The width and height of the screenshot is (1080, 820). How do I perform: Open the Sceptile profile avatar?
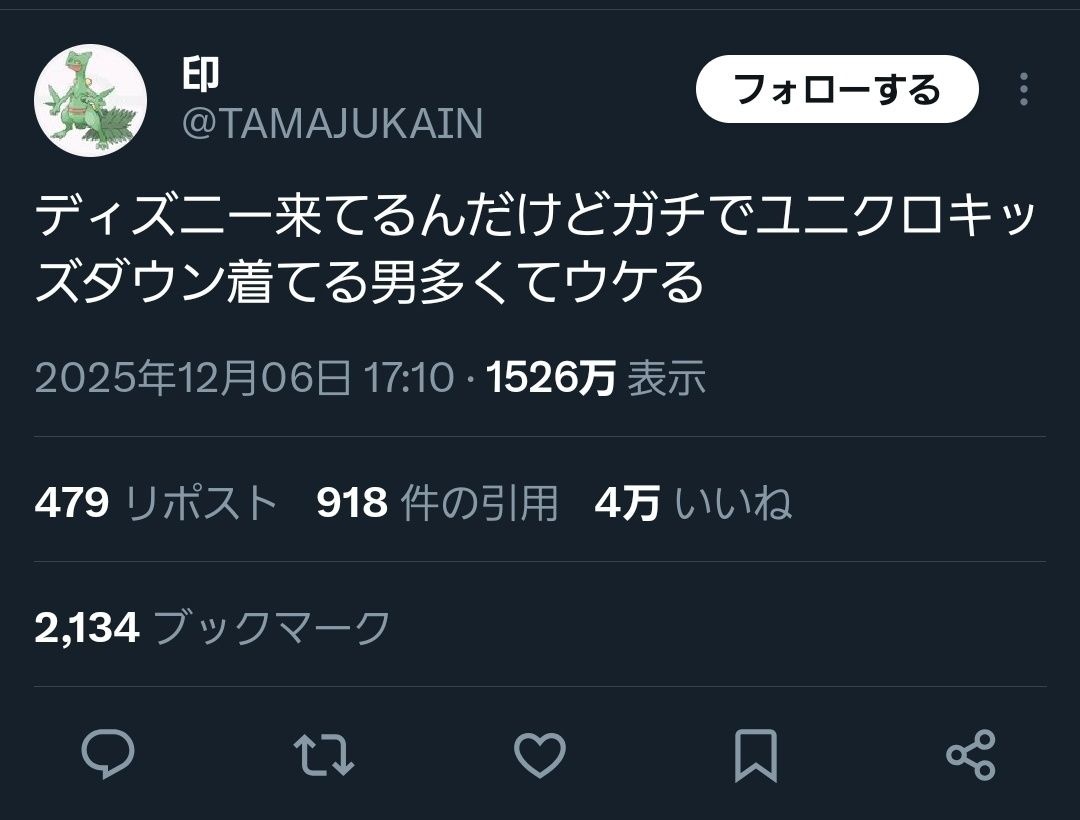(x=90, y=101)
